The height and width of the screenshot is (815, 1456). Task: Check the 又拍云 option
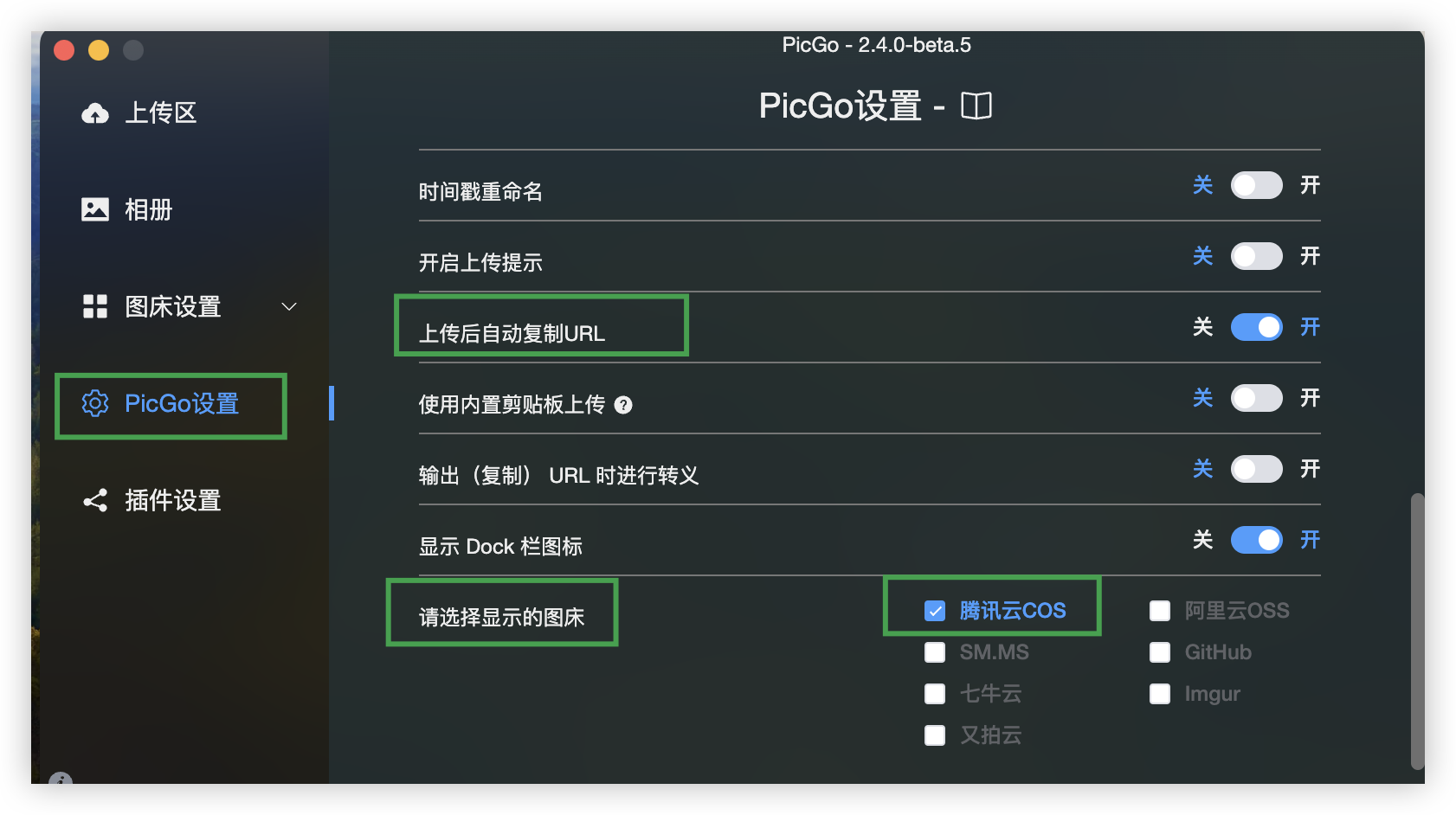pos(935,735)
